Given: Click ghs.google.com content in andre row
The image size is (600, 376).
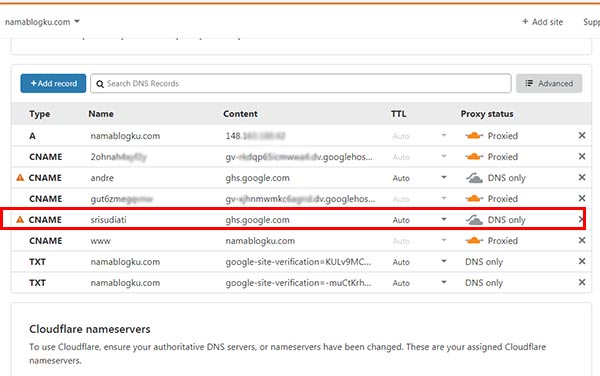Looking at the screenshot, I should [258, 178].
